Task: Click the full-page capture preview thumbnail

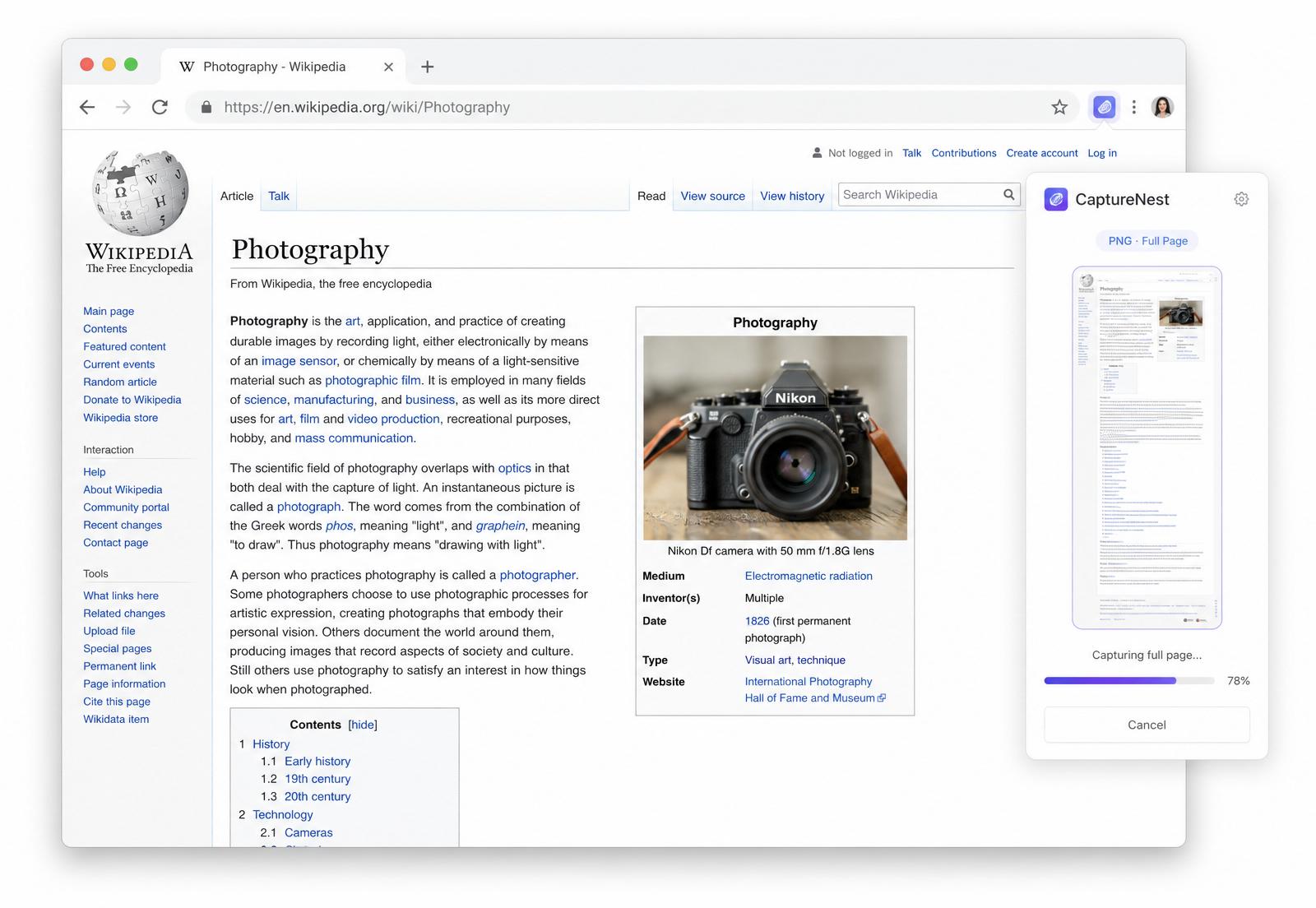Action: 1147,447
